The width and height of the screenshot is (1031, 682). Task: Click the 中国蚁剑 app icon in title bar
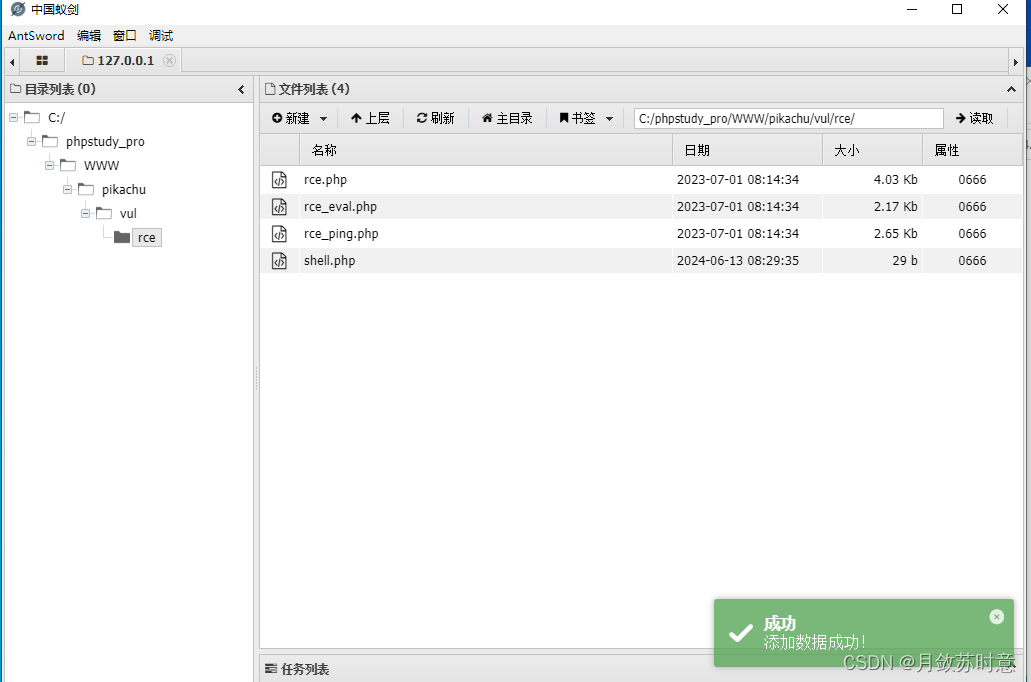coord(18,9)
